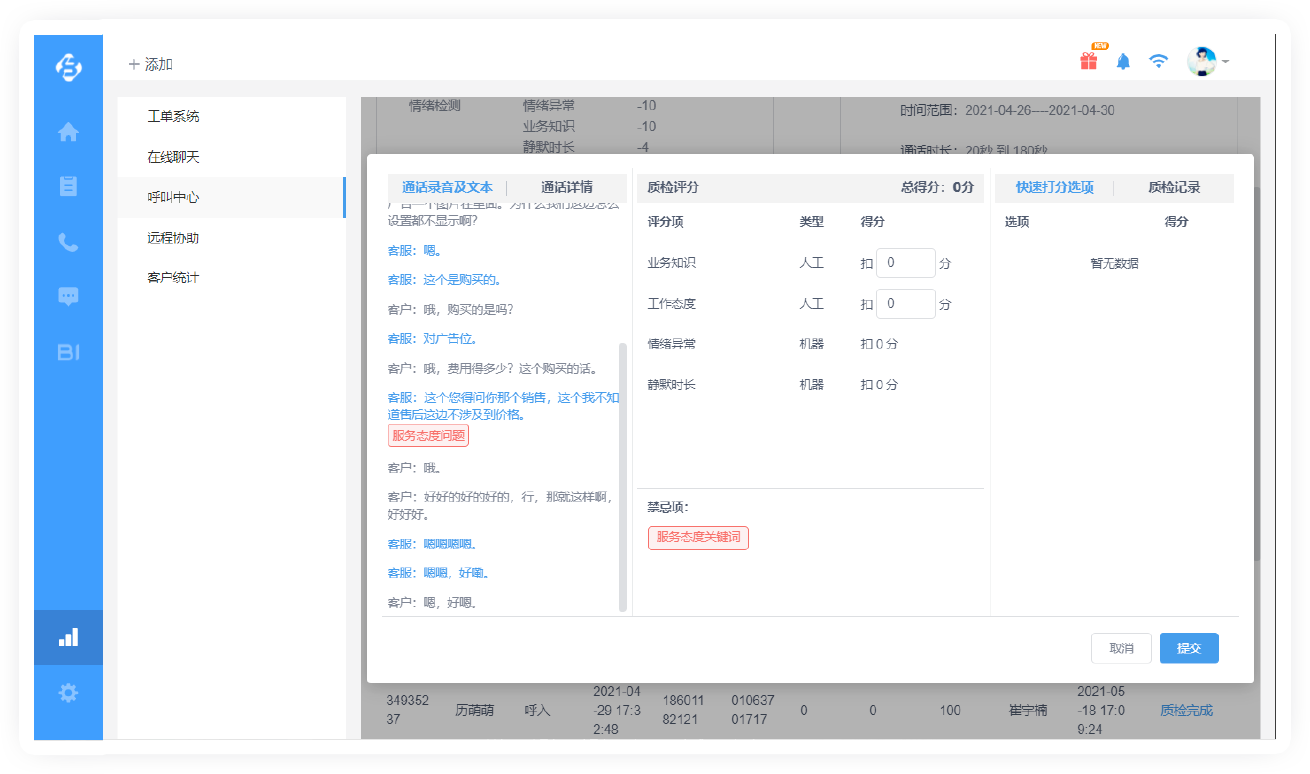1310x774 pixels.
Task: Switch to the 通话详情 tab
Action: click(x=566, y=187)
